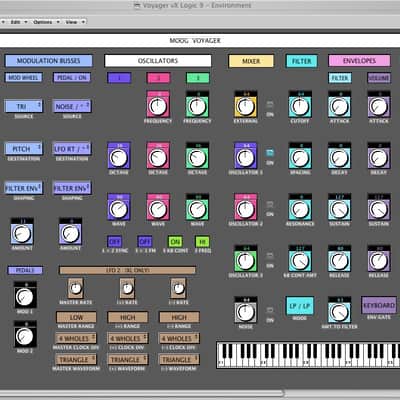Open the TRI source dropdown

click(x=24, y=106)
